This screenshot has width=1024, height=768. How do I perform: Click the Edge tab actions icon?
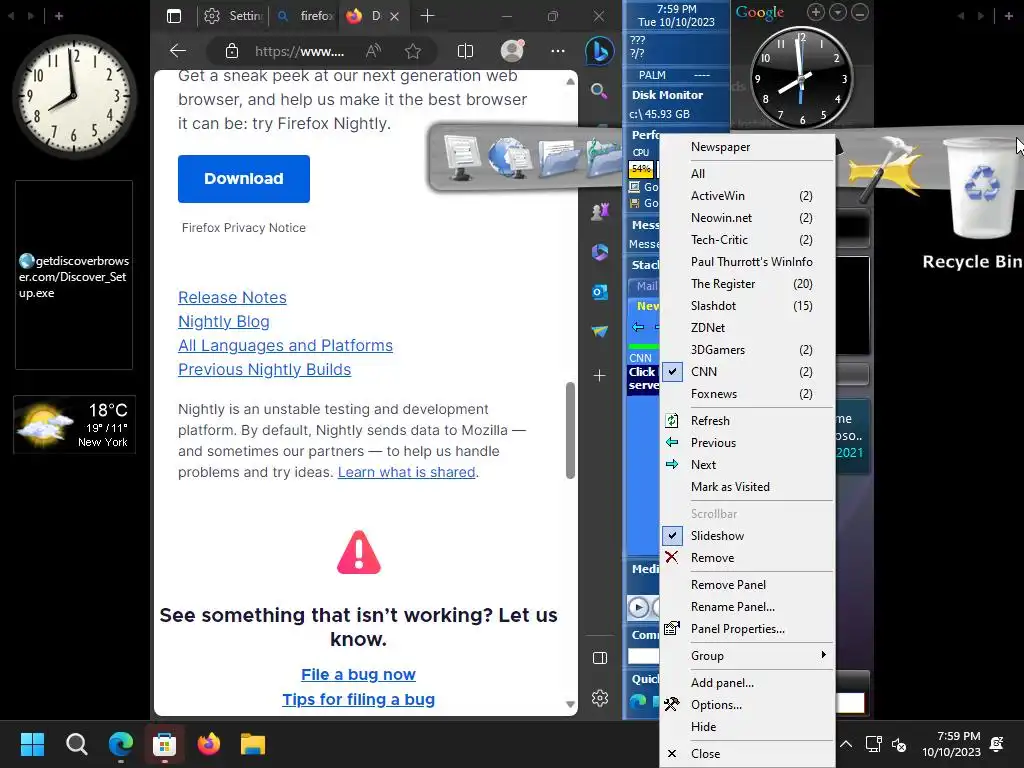point(174,16)
